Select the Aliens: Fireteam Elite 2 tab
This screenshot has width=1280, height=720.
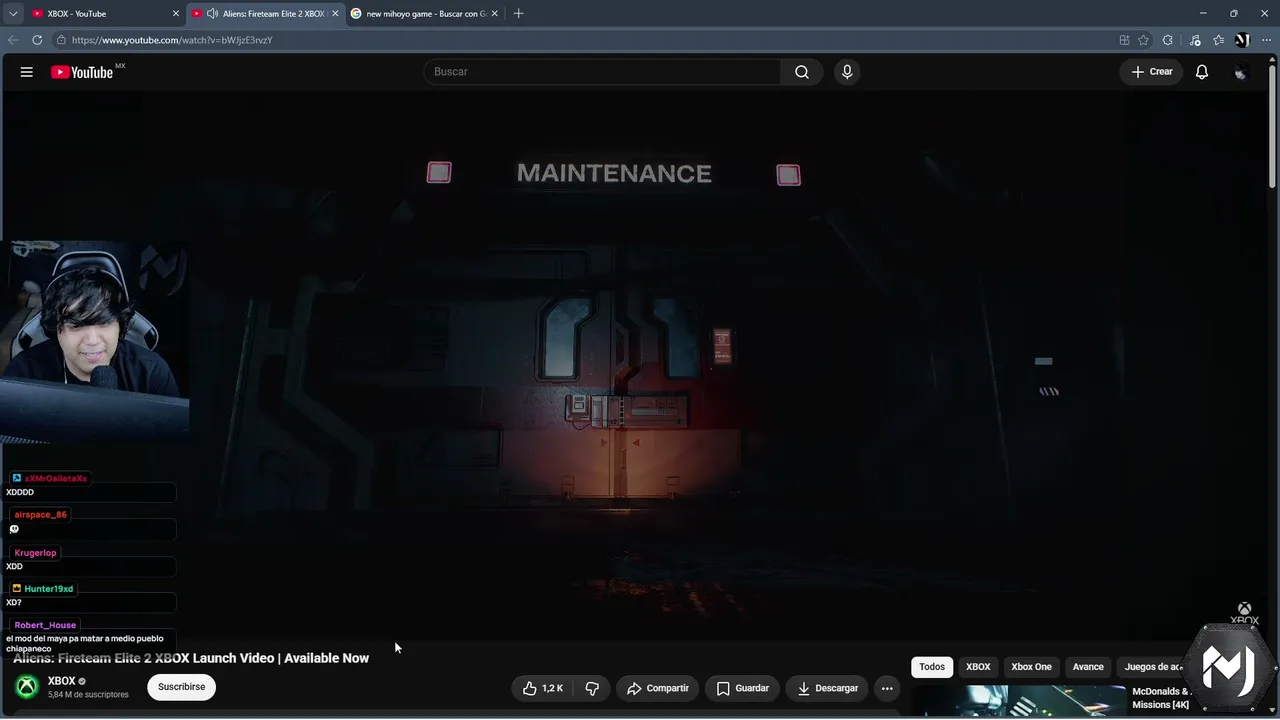[x=265, y=14]
